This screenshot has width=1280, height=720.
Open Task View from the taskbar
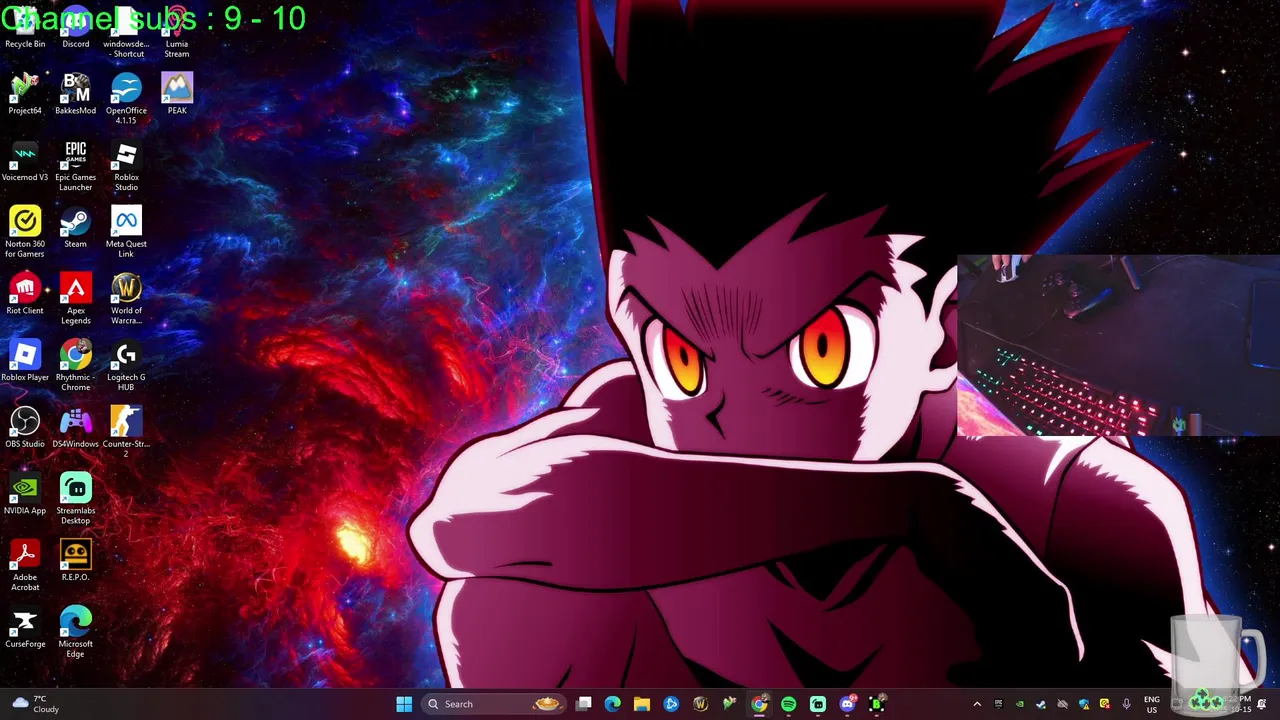tap(584, 704)
